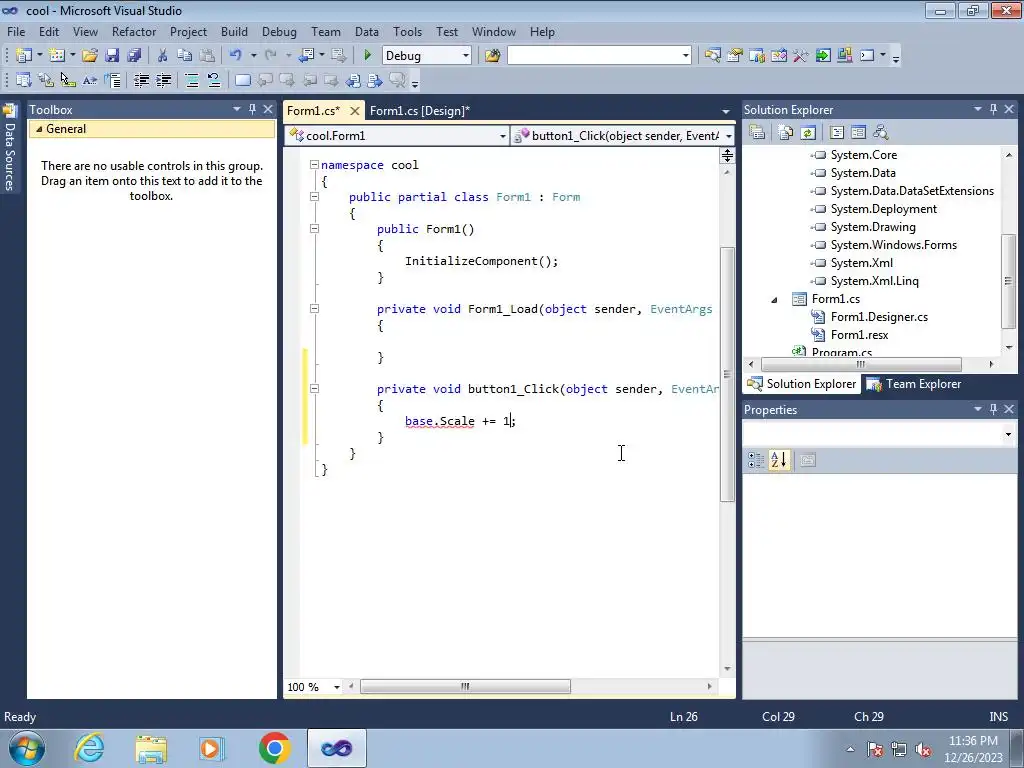Toggle Alphabetical sort in Properties panel
1024x768 pixels.
779,460
